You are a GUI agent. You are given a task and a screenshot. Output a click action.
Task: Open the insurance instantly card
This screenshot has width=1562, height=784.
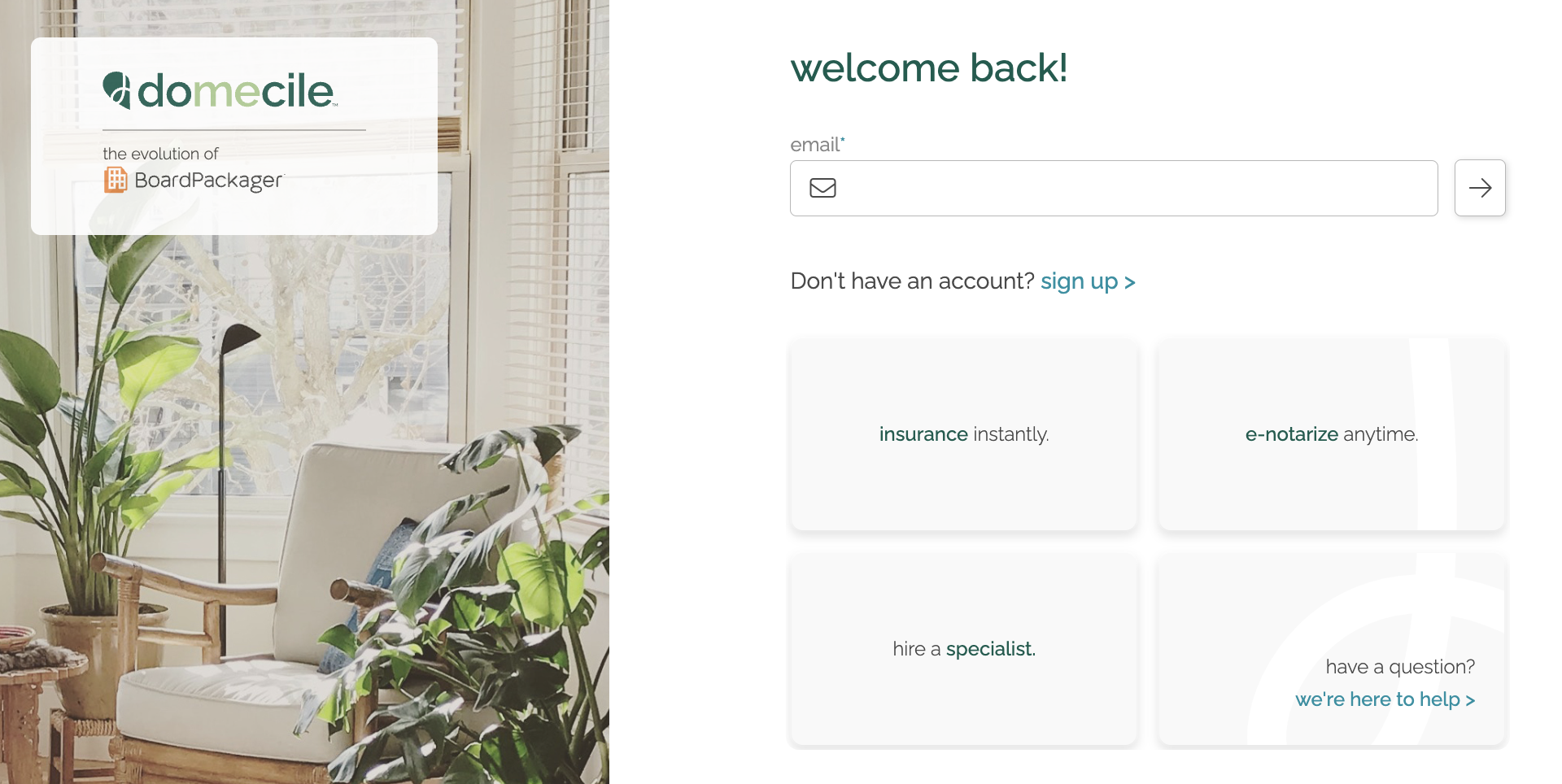click(x=964, y=435)
